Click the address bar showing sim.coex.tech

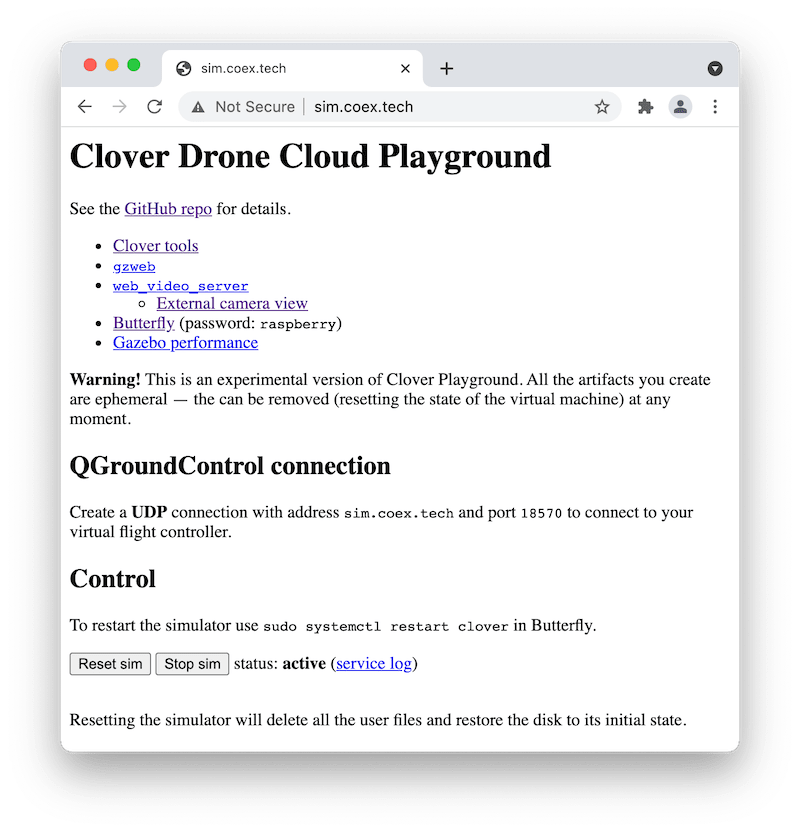400,107
